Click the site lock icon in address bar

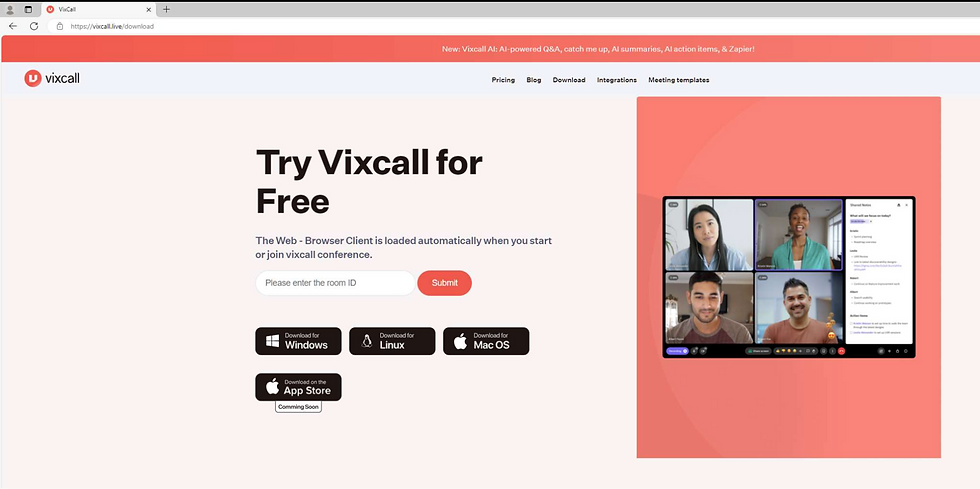pos(60,26)
